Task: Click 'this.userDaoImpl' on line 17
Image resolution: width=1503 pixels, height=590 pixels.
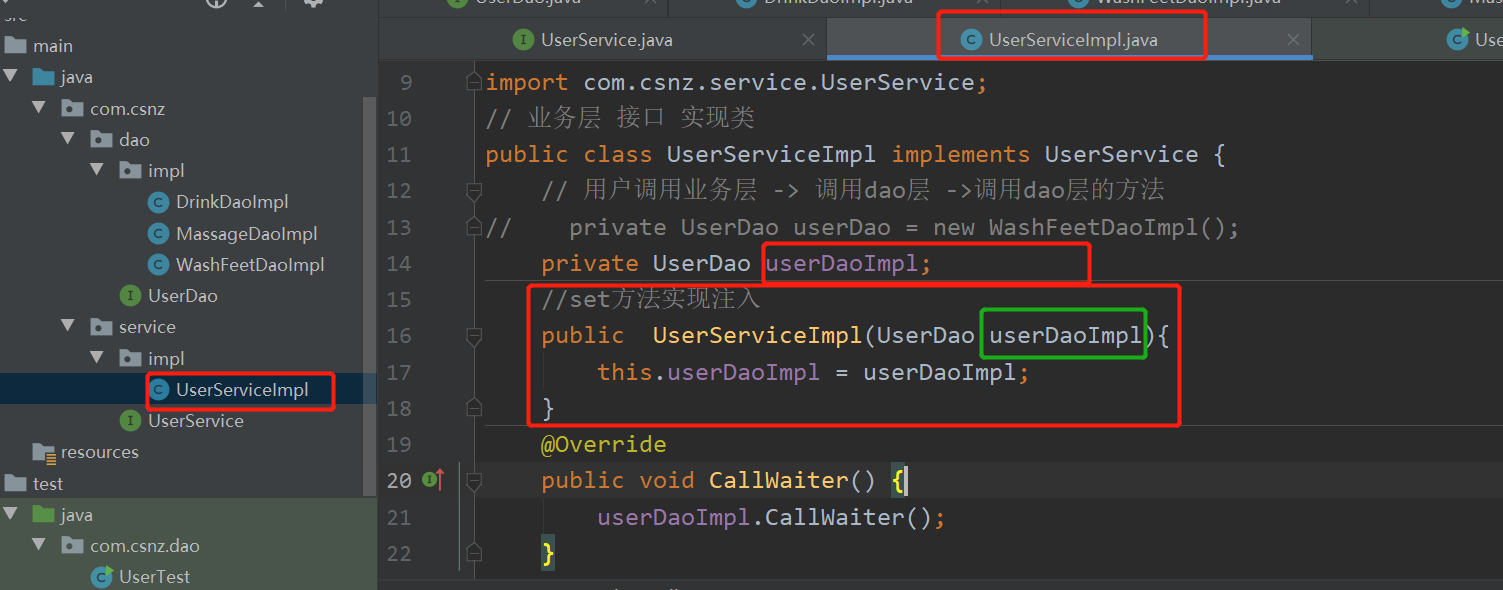Action: [x=708, y=372]
